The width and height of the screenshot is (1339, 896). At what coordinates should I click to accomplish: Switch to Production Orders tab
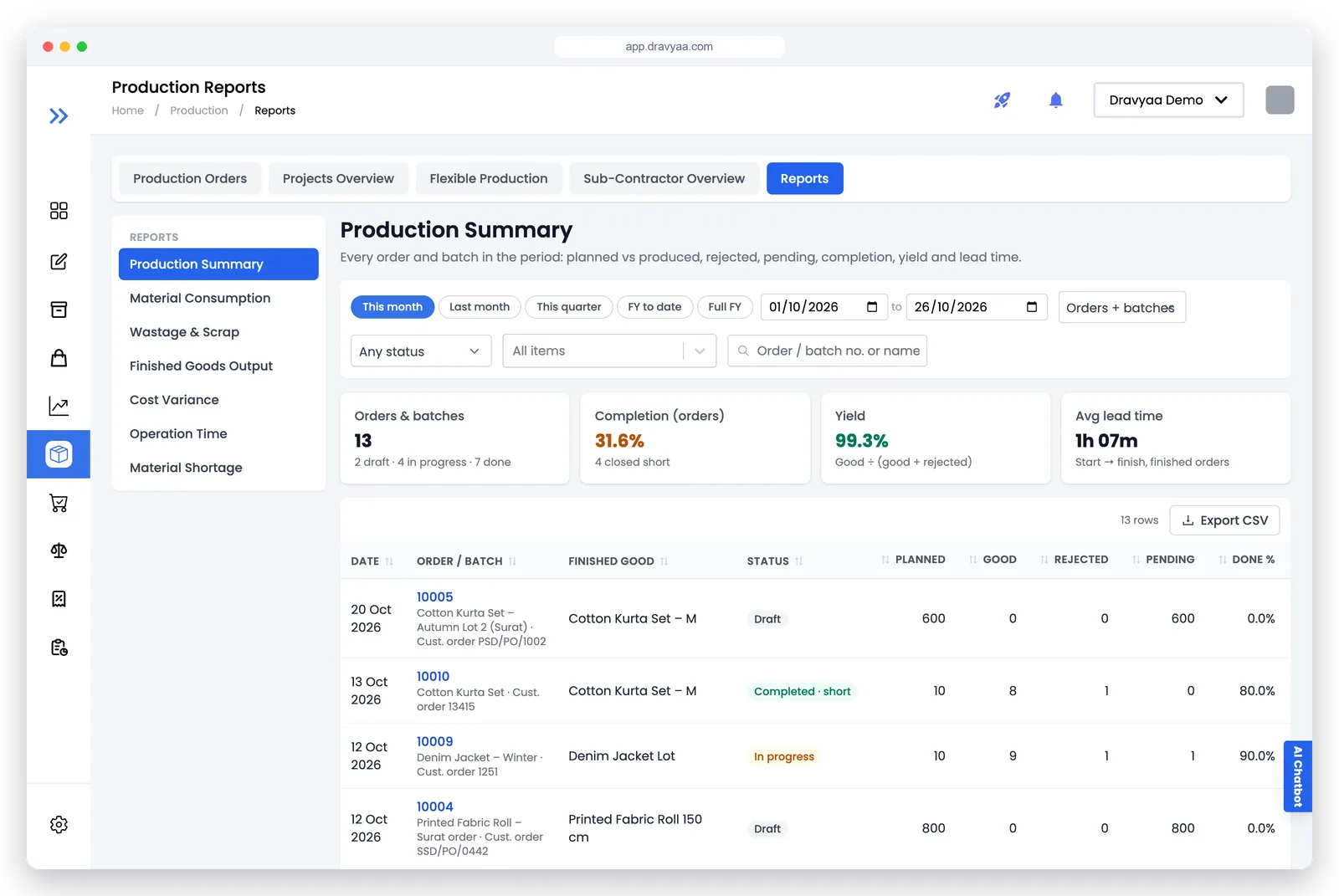pyautogui.click(x=190, y=179)
